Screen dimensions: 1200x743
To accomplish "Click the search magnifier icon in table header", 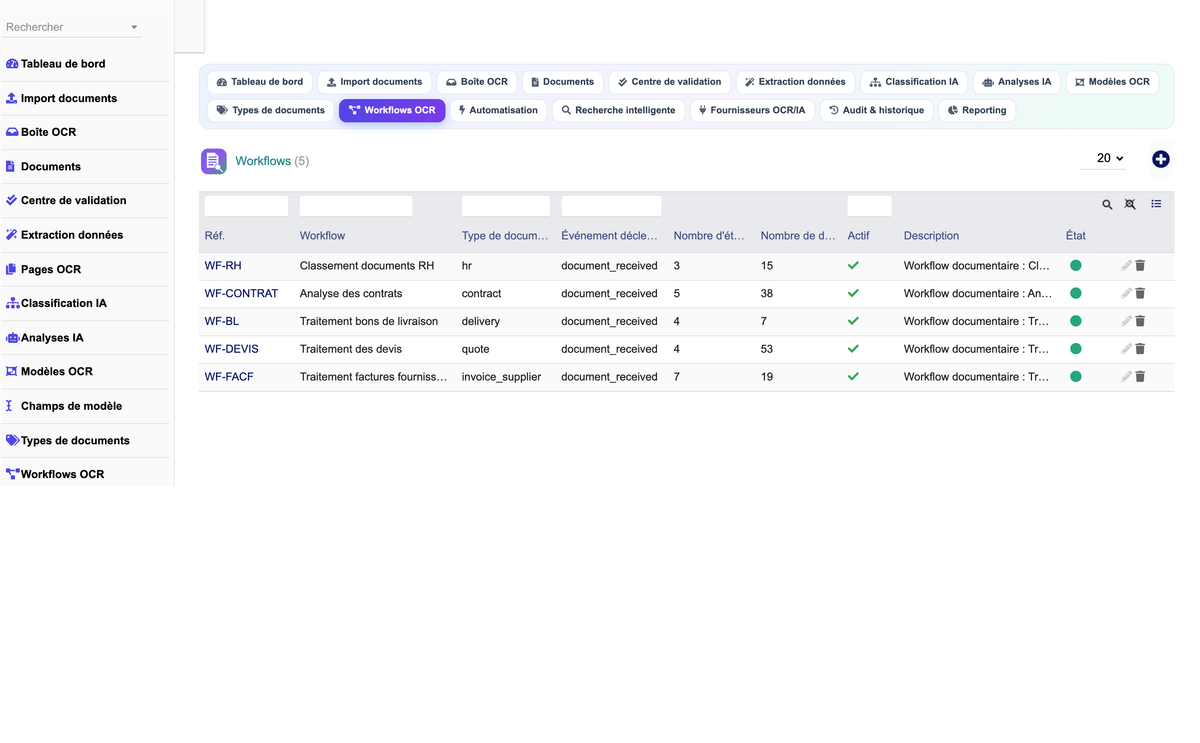I will click(x=1107, y=204).
